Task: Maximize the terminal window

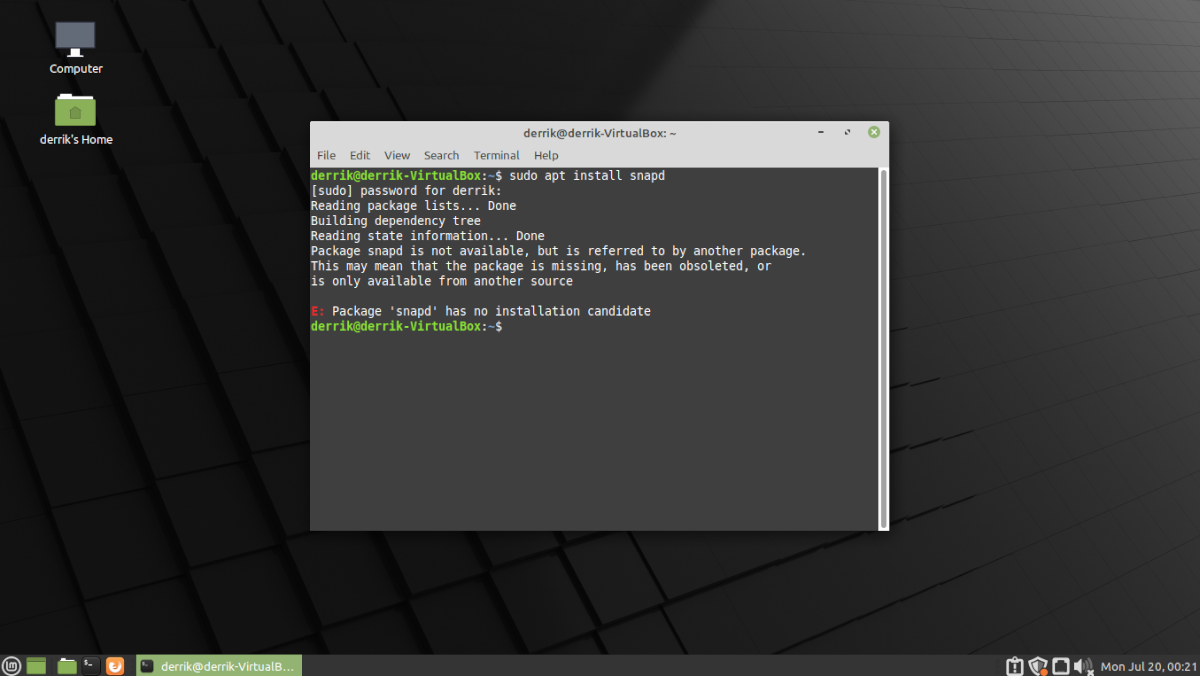Action: click(847, 132)
